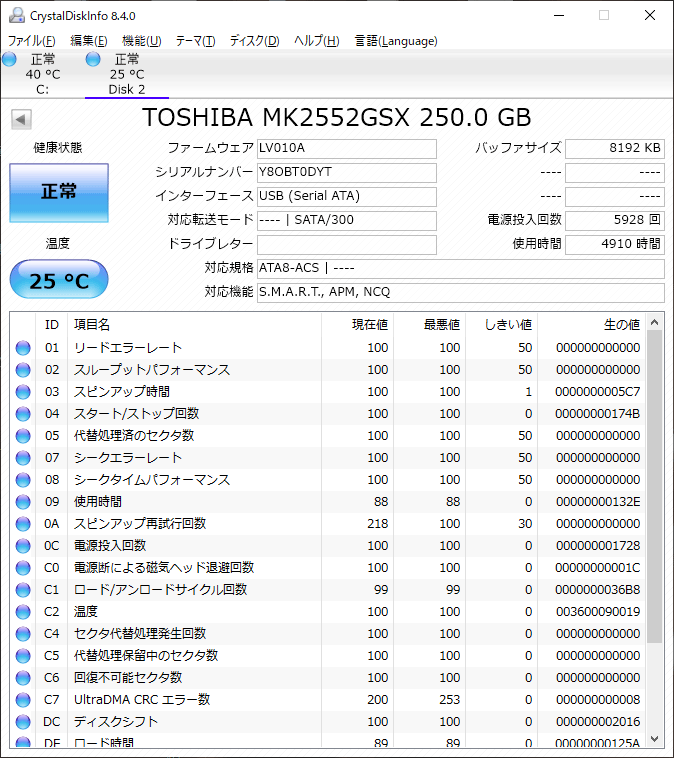Click the empty drive letter field
Image resolution: width=674 pixels, height=758 pixels.
click(x=347, y=245)
